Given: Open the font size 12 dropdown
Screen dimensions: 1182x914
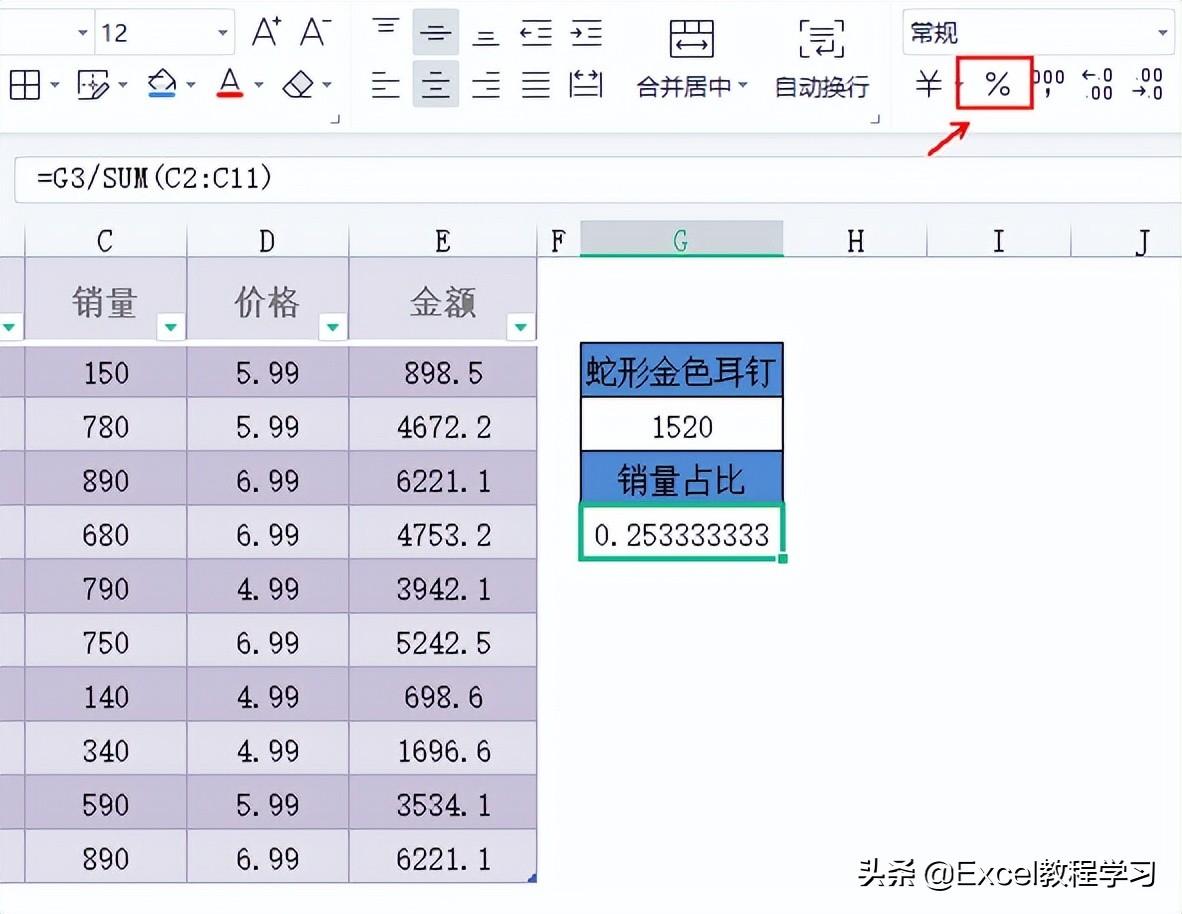Looking at the screenshot, I should tap(223, 33).
